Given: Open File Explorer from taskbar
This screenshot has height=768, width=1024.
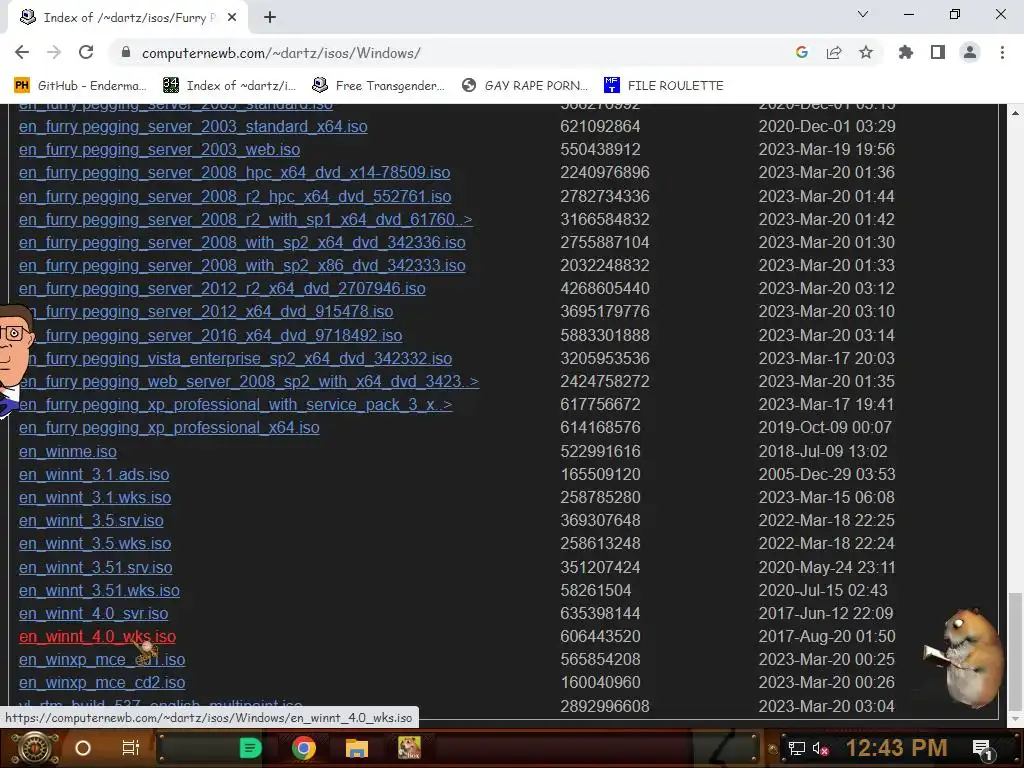Looking at the screenshot, I should tap(357, 748).
